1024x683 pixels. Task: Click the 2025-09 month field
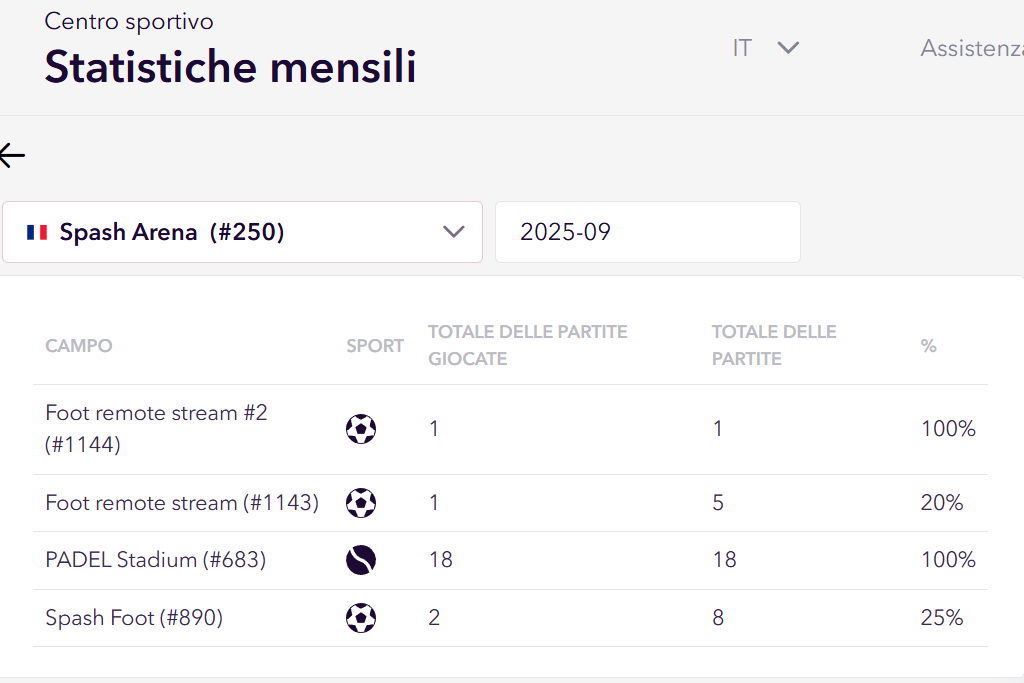tap(647, 232)
